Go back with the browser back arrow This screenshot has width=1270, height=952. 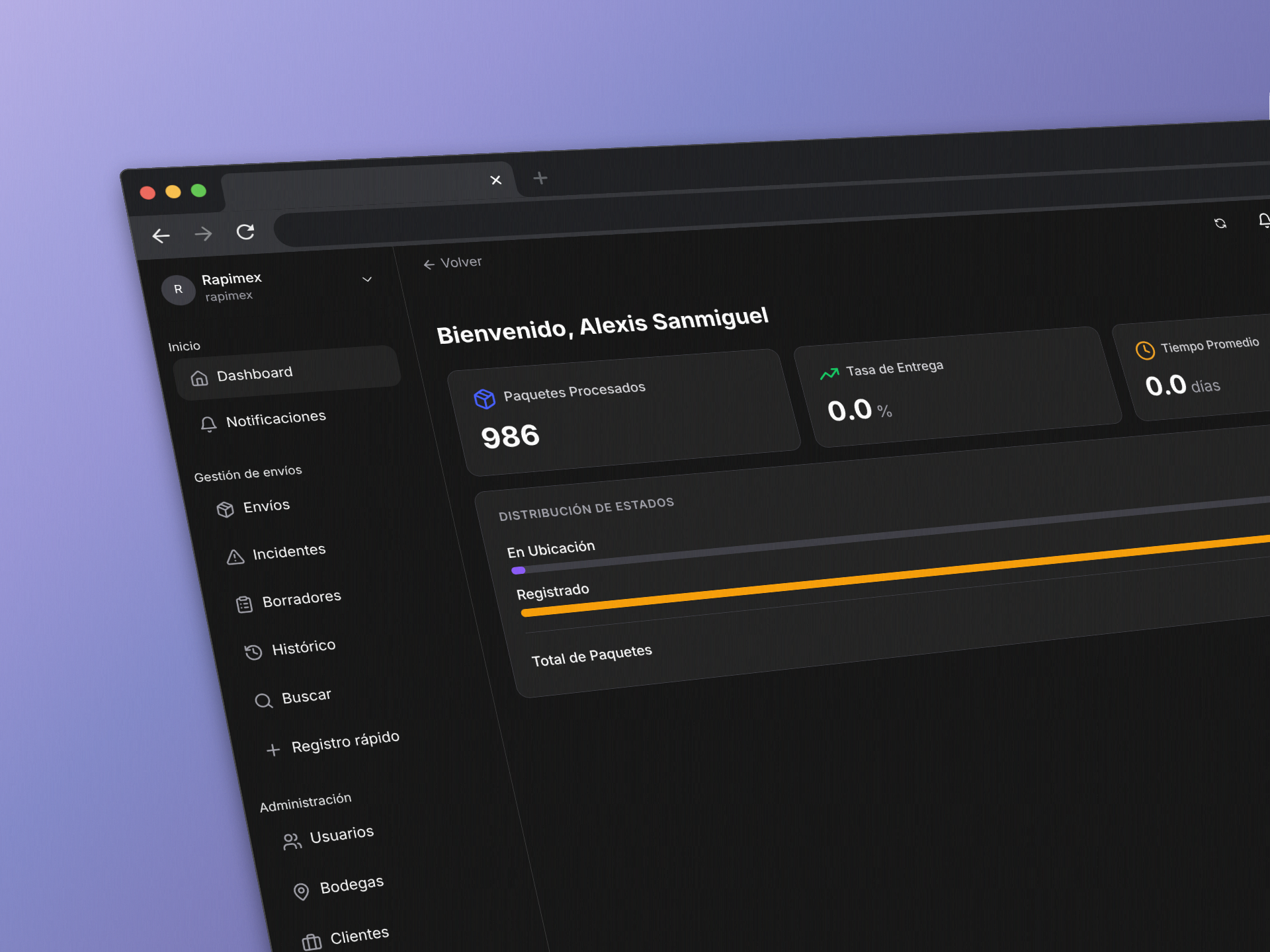tap(161, 235)
